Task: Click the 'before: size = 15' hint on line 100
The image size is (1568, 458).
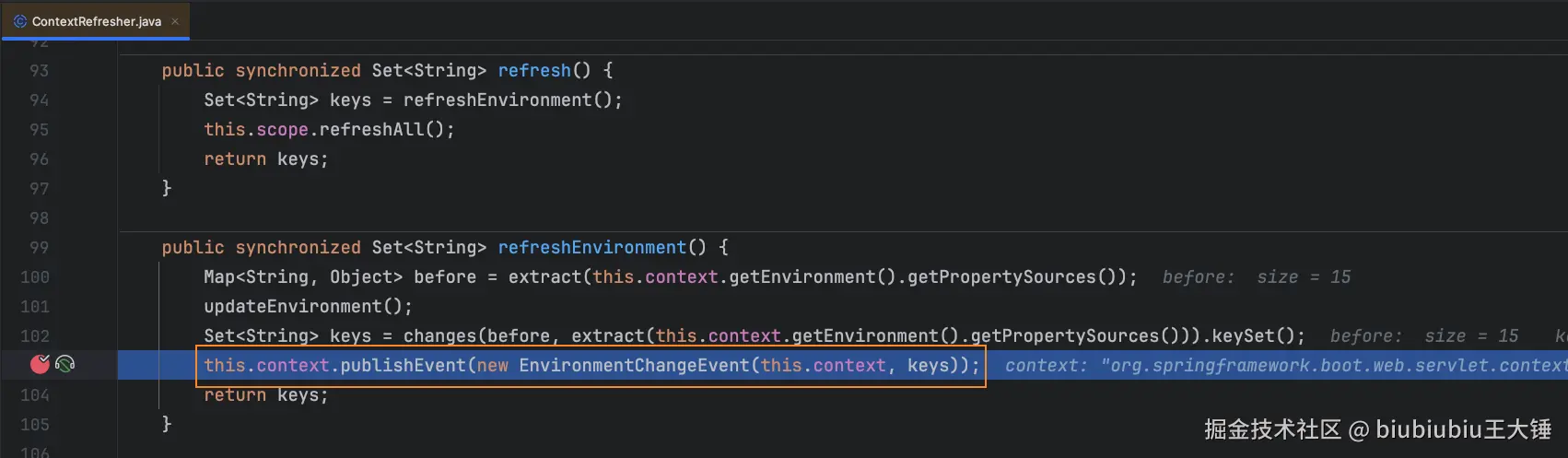Action: (1257, 277)
